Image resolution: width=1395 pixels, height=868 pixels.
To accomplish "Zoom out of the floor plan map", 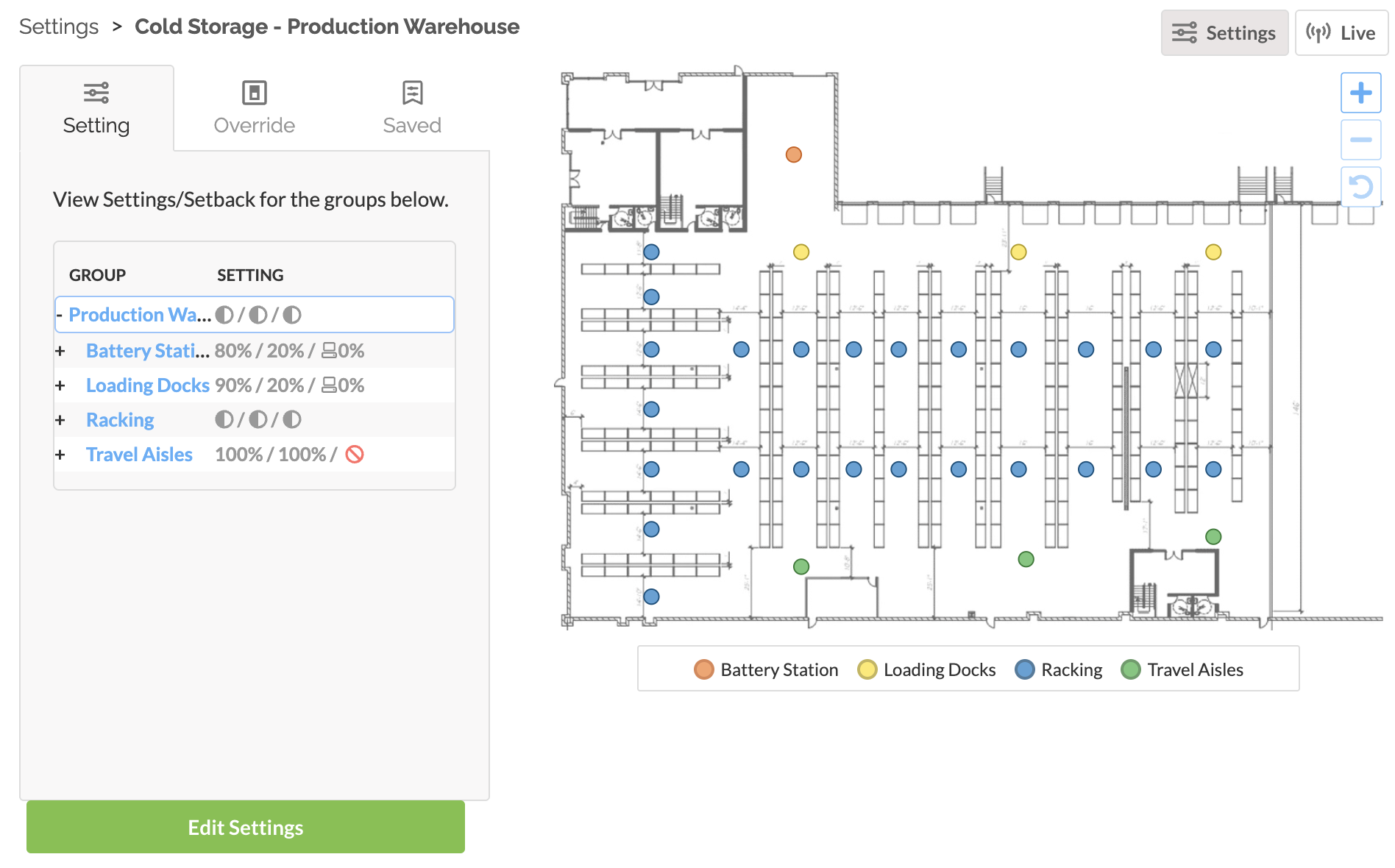I will click(1360, 140).
